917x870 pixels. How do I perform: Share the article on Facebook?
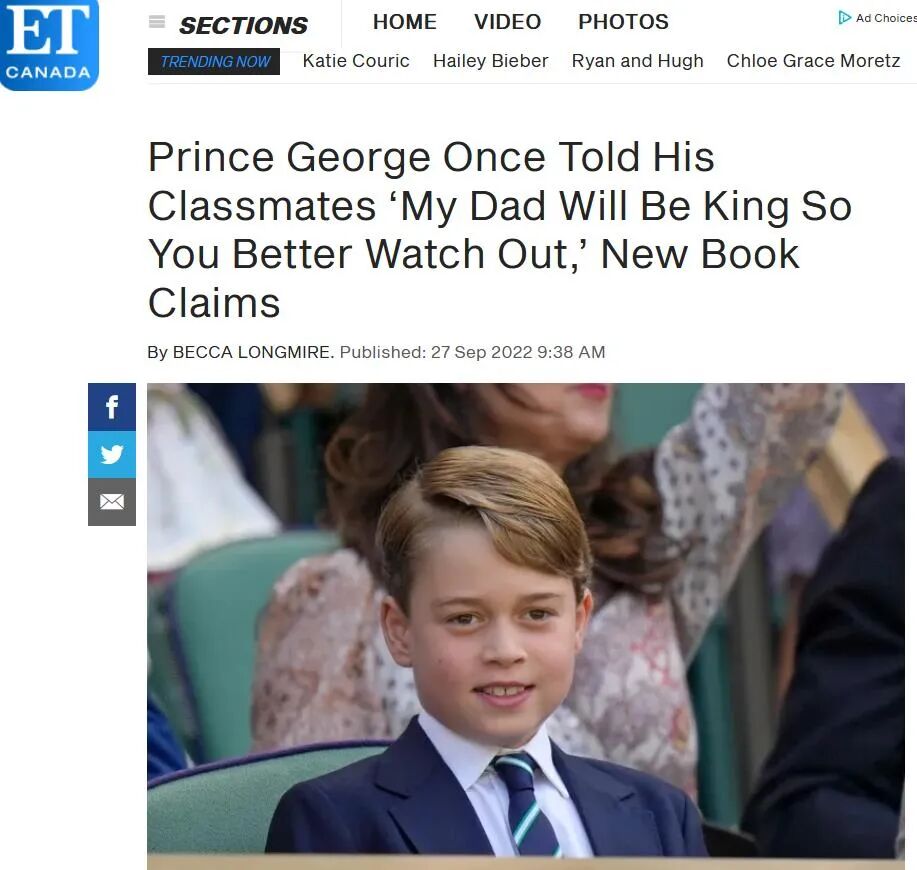point(112,407)
